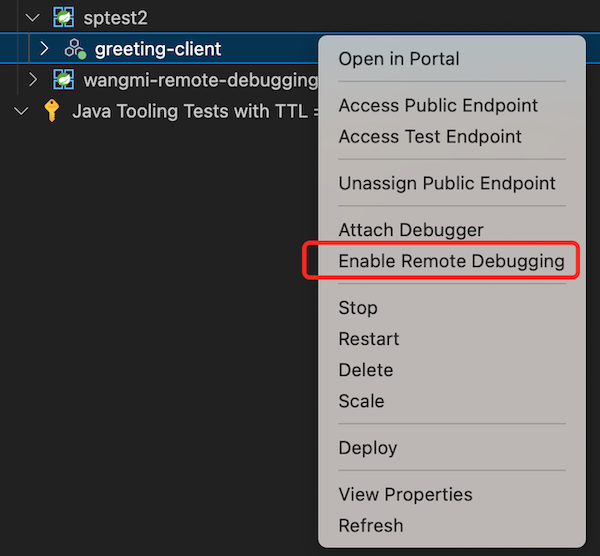Screen dimensions: 600x556
Task: Select Access Public Endpoint menu entry
Action: point(438,105)
